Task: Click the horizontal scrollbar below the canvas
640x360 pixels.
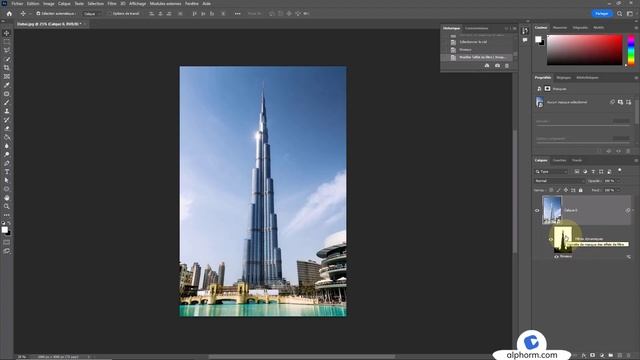Action: [x=302, y=357]
